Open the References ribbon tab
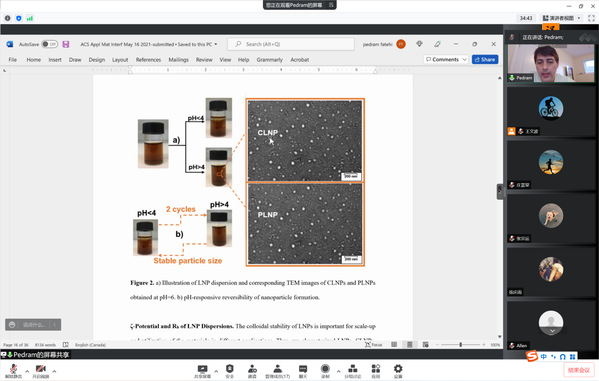The image size is (599, 381). [x=148, y=60]
